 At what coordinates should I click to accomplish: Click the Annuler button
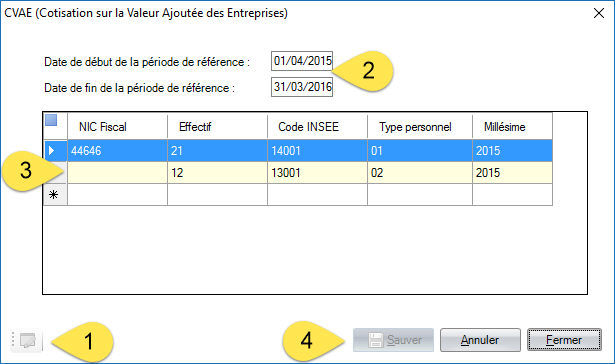click(x=480, y=340)
